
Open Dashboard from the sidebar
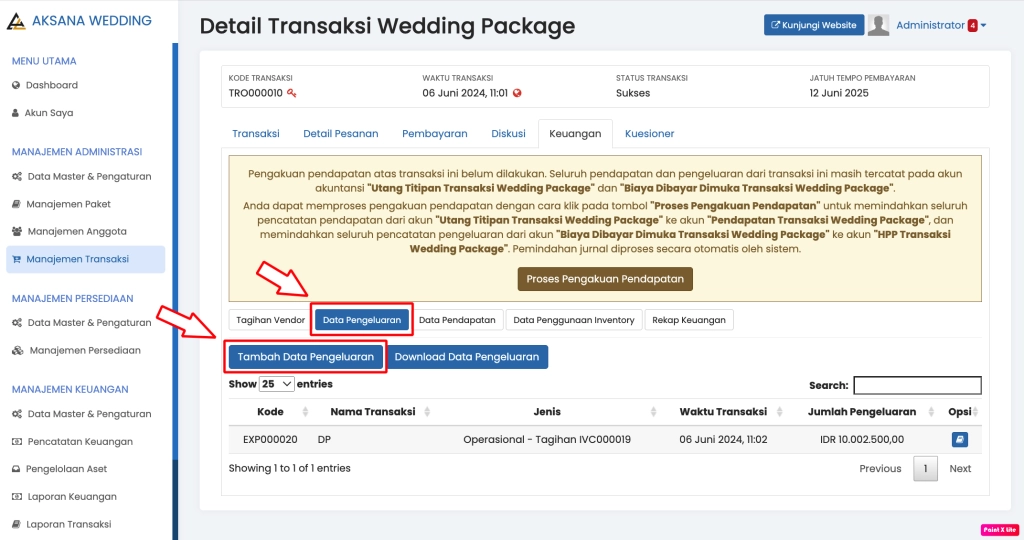pos(51,85)
